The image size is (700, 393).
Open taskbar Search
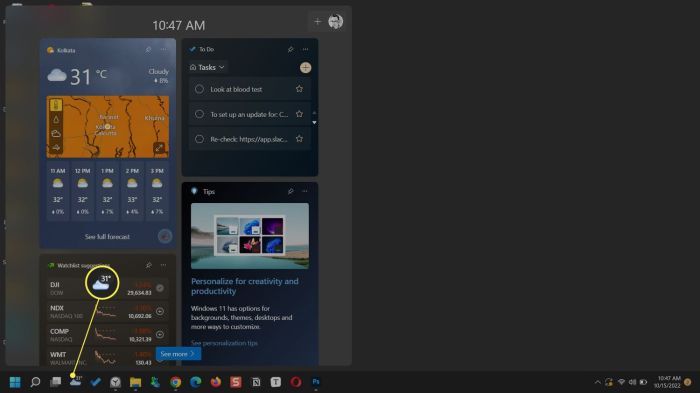point(35,382)
